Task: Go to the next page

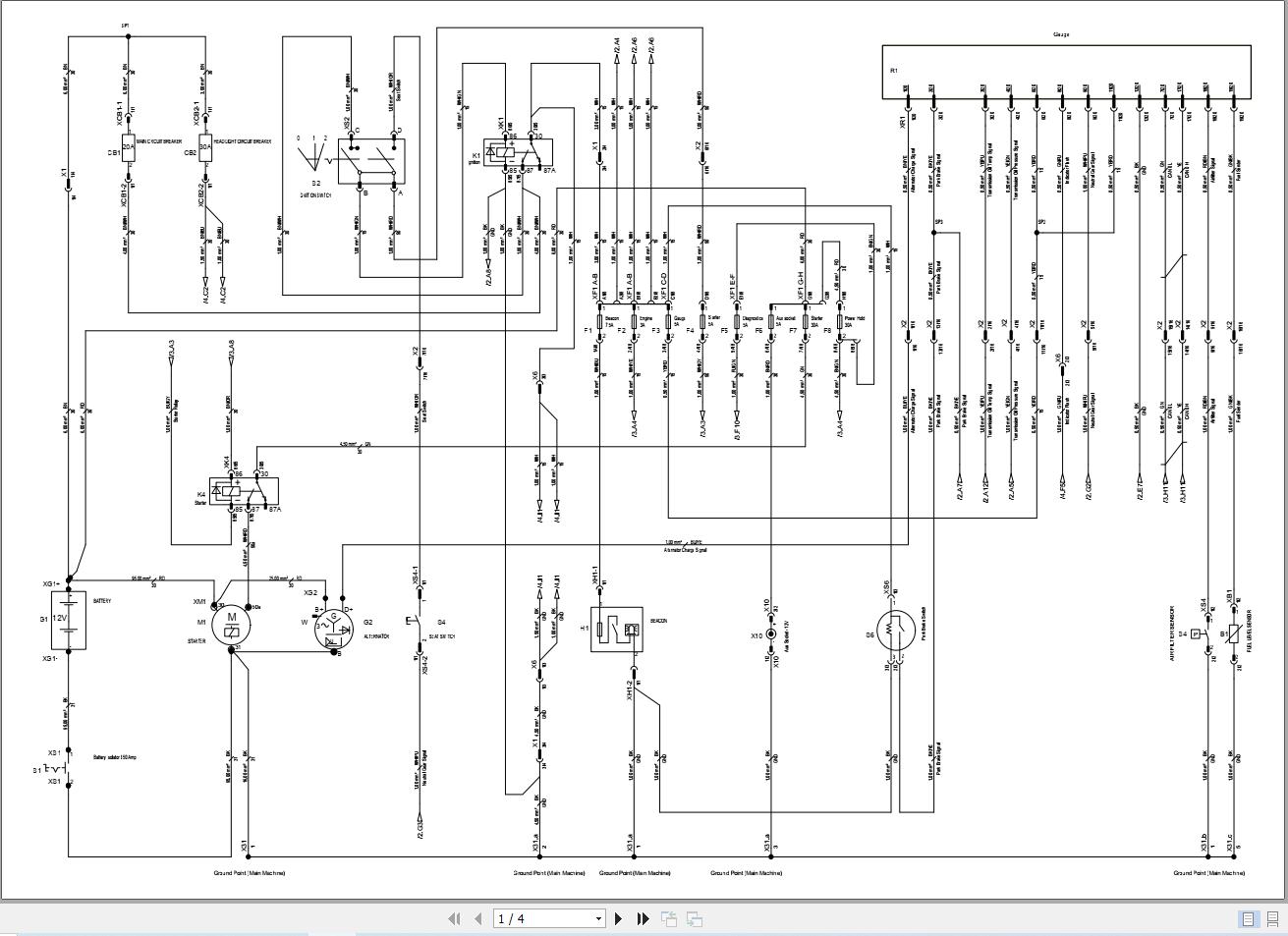Action: point(619,918)
